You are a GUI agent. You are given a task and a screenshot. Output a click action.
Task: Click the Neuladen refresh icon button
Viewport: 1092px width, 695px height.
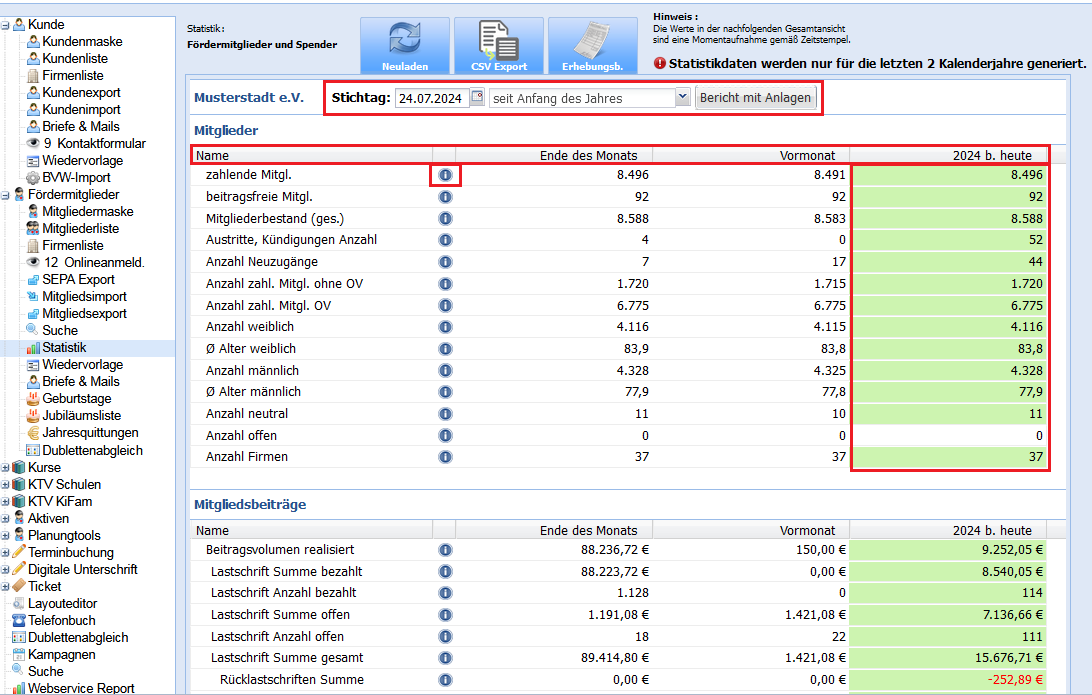405,45
